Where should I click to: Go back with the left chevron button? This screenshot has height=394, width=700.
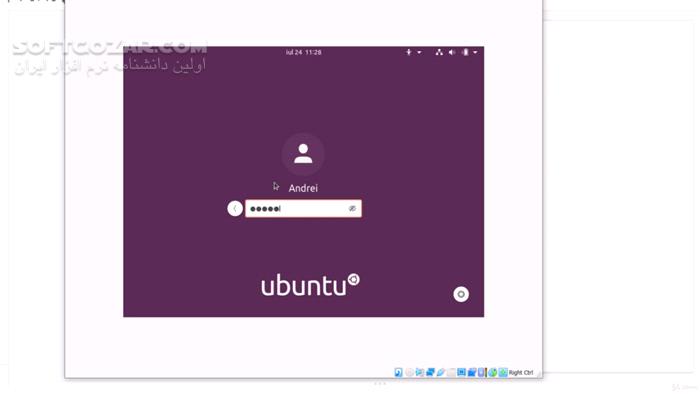[235, 208]
